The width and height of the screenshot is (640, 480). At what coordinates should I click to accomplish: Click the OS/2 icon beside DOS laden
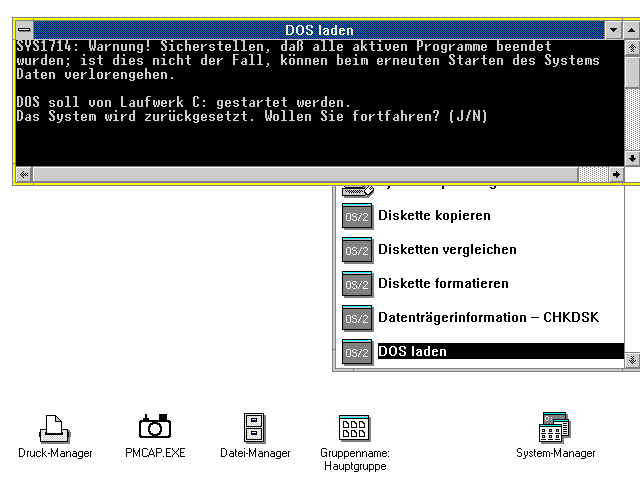click(357, 352)
